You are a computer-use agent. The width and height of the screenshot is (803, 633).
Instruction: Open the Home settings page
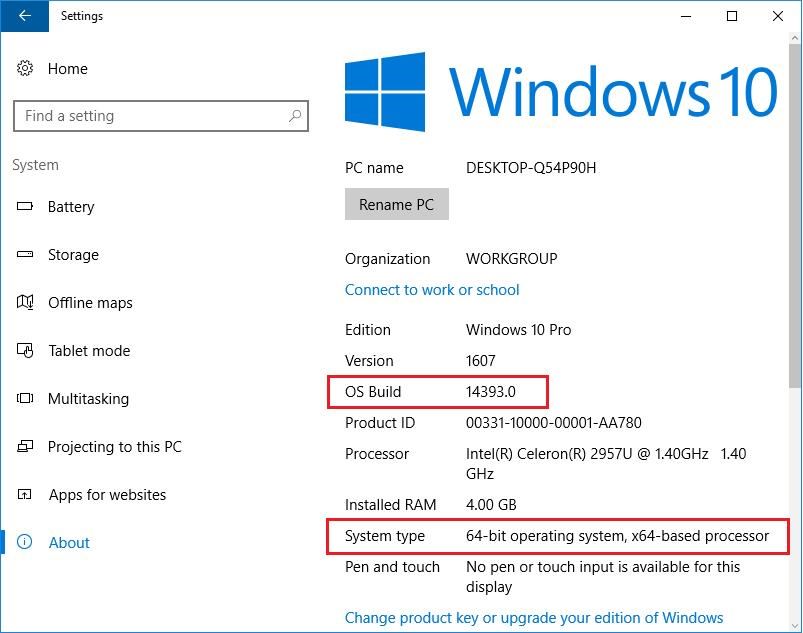pos(68,69)
